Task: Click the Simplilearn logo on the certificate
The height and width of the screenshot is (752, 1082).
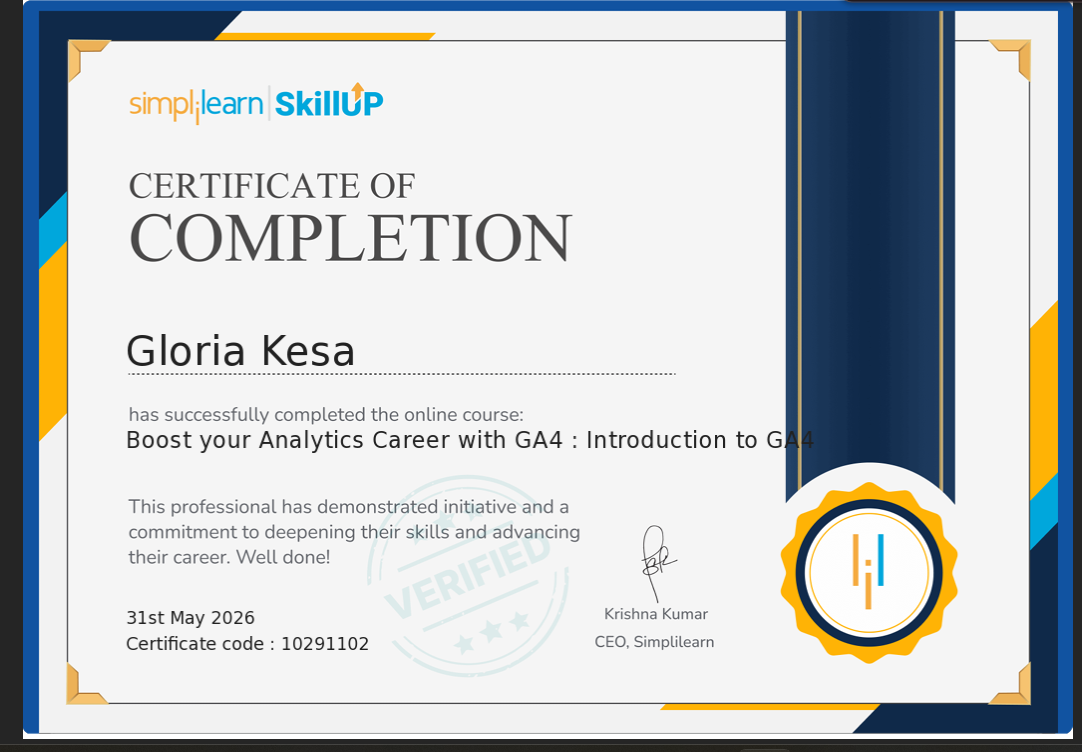Action: [x=196, y=106]
